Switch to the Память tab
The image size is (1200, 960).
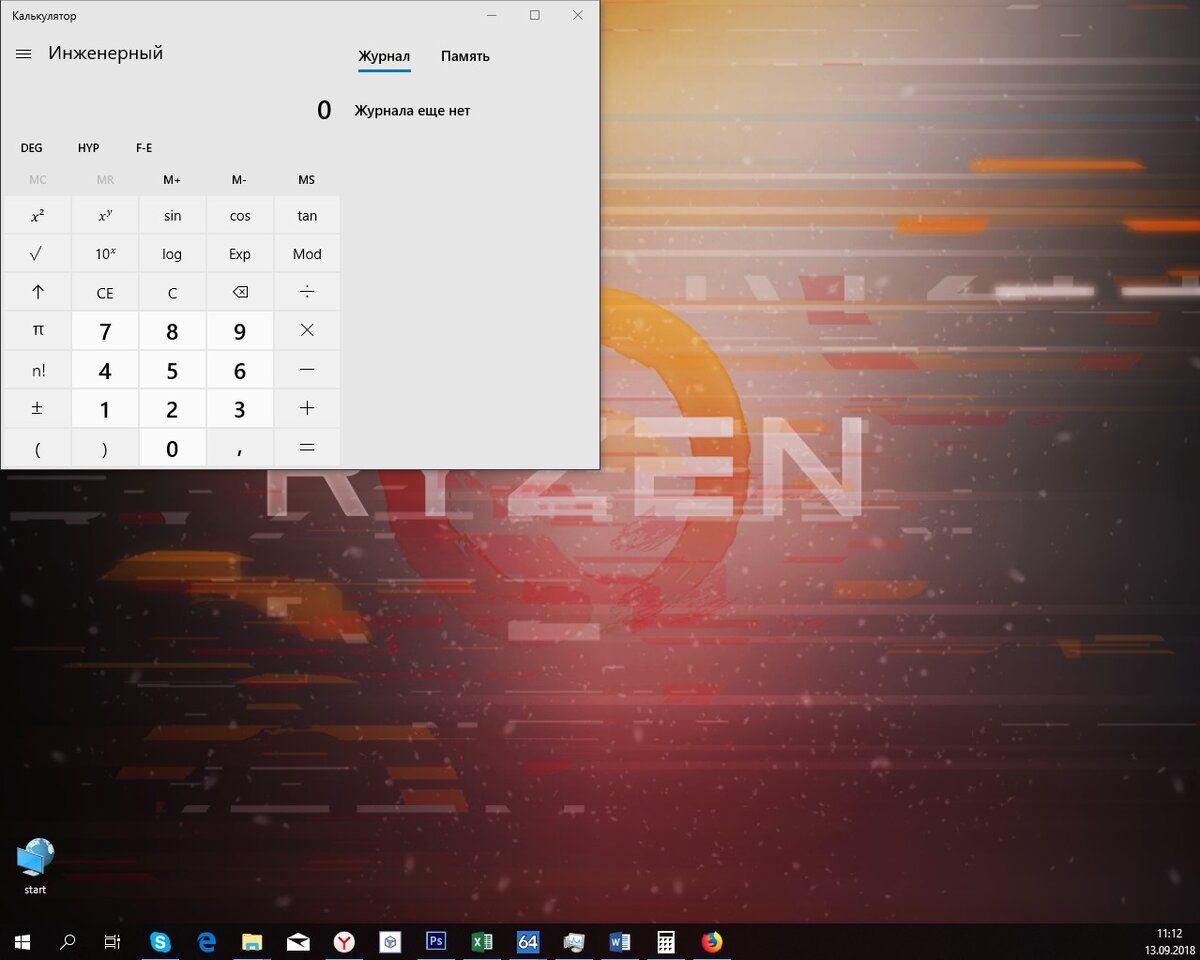pyautogui.click(x=465, y=56)
